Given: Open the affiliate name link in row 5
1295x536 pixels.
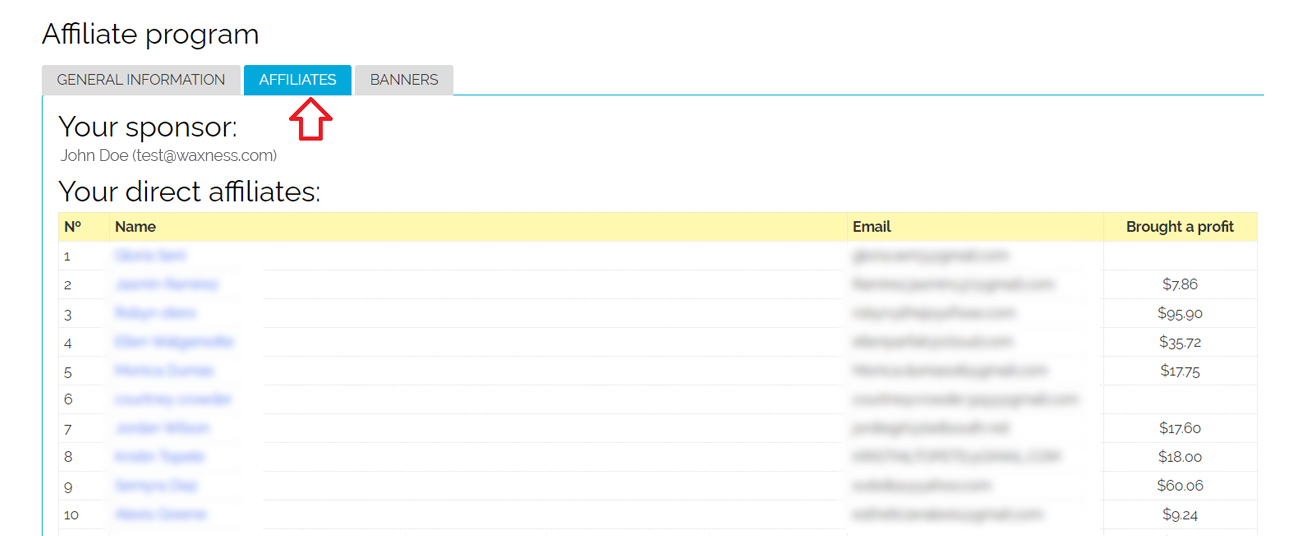Looking at the screenshot, I should [x=164, y=371].
